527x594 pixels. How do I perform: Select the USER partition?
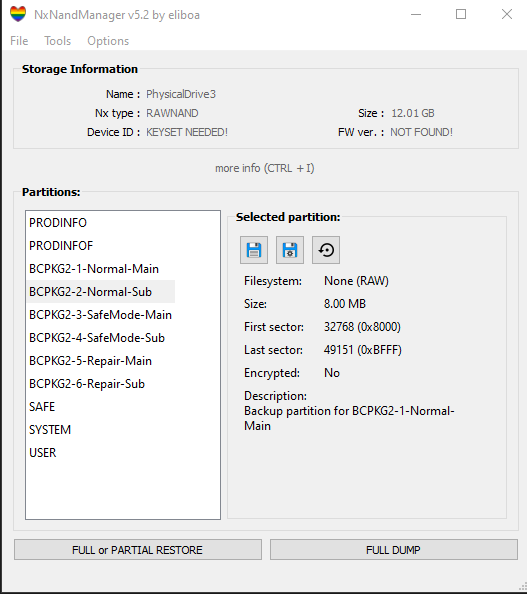click(43, 453)
